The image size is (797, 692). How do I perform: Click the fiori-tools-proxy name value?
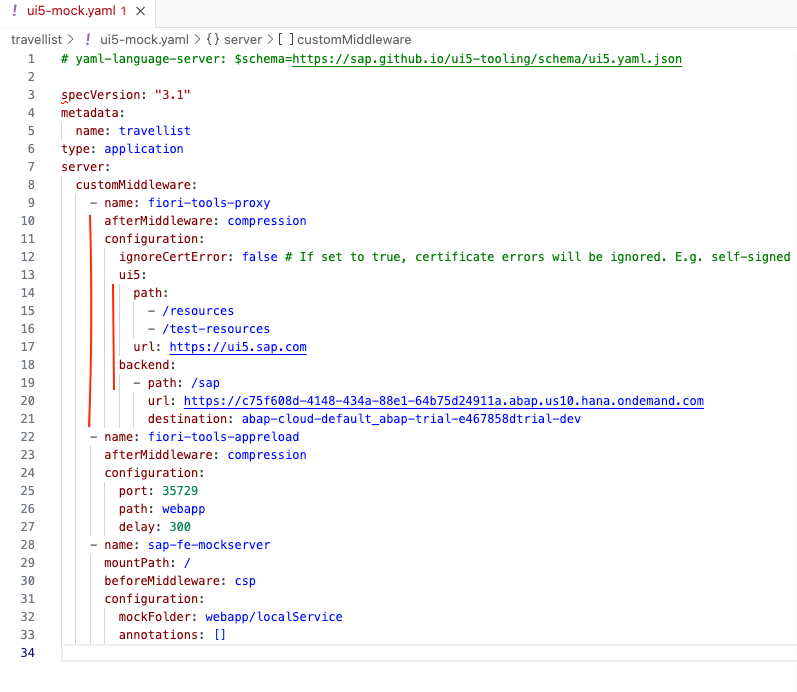coord(209,203)
